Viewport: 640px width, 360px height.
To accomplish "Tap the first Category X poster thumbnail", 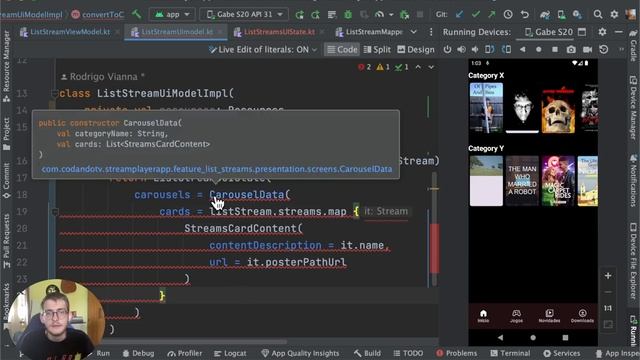I will [486, 108].
